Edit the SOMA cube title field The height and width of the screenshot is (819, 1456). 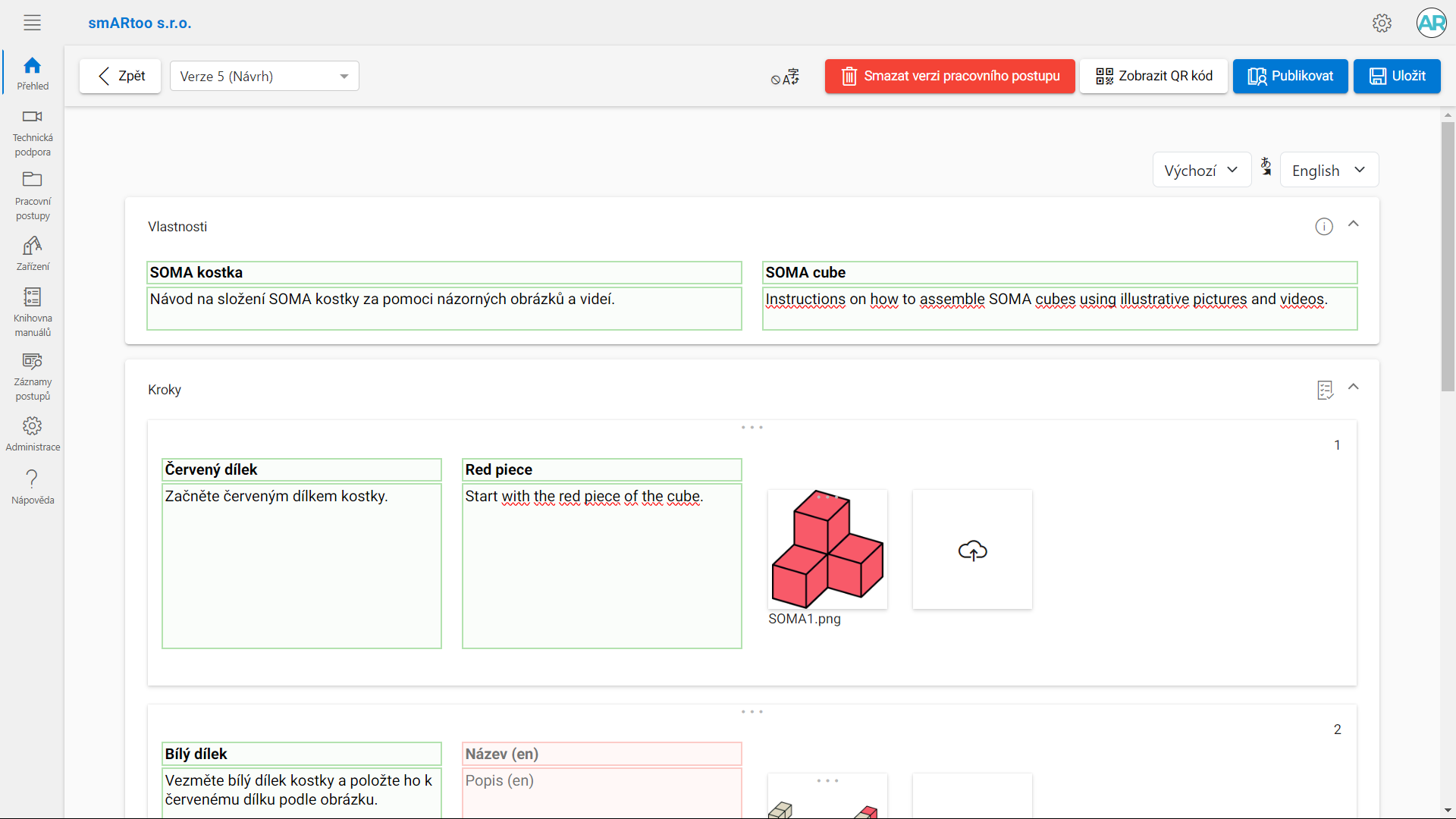click(x=1059, y=272)
